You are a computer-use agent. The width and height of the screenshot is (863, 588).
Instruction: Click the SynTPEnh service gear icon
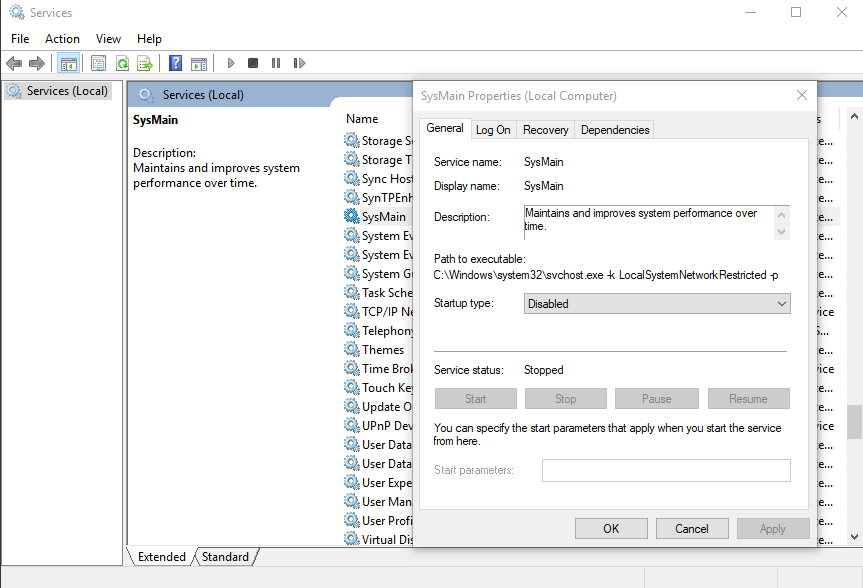(x=352, y=197)
